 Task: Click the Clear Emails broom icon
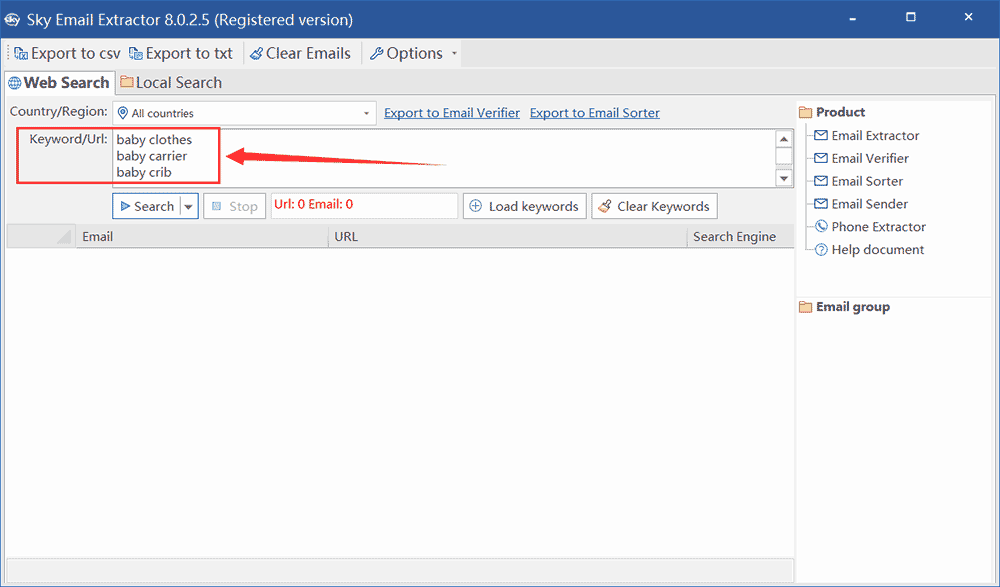tap(256, 53)
